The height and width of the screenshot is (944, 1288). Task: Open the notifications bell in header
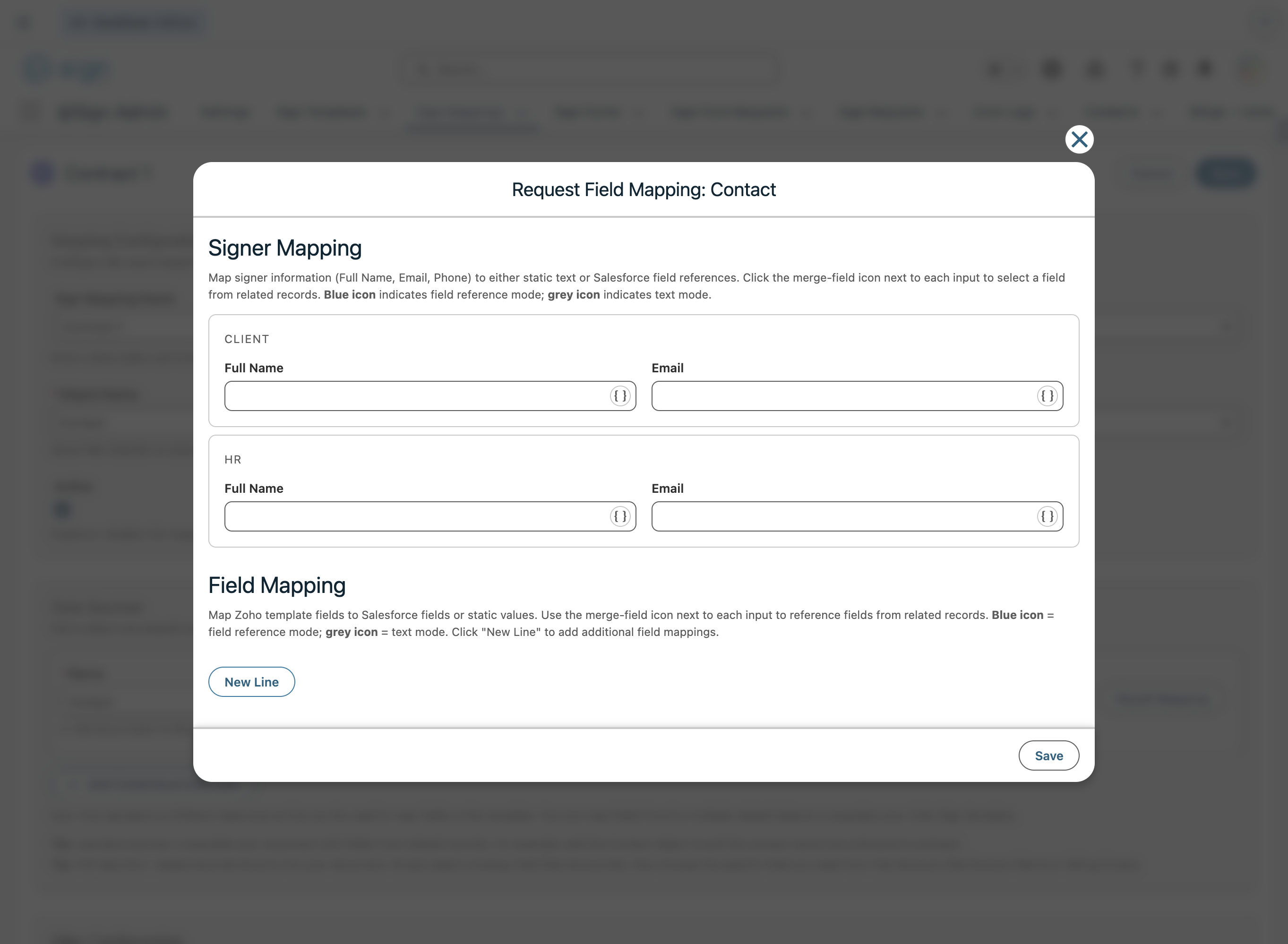1204,69
